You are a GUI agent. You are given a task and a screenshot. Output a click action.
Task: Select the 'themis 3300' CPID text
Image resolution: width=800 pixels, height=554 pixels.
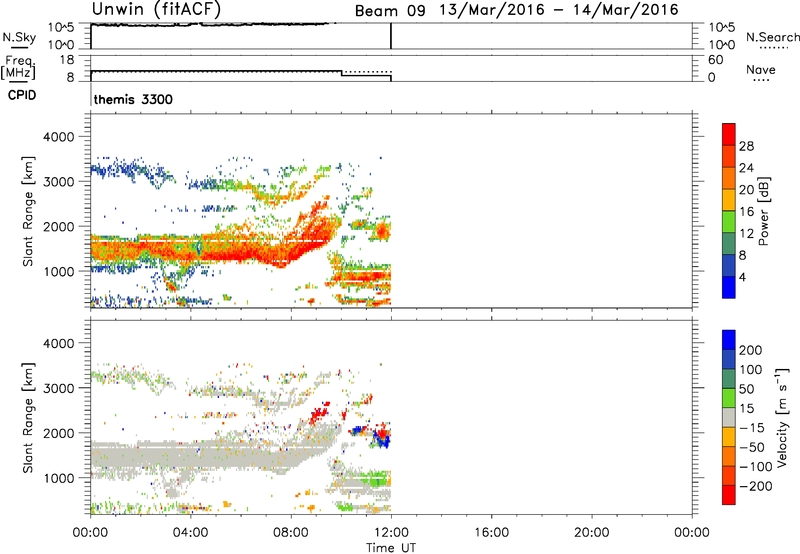click(x=133, y=99)
